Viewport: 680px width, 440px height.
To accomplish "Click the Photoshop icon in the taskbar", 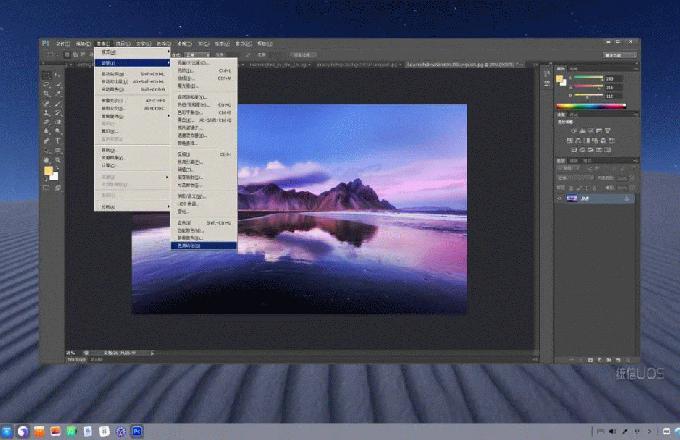I will (x=137, y=430).
